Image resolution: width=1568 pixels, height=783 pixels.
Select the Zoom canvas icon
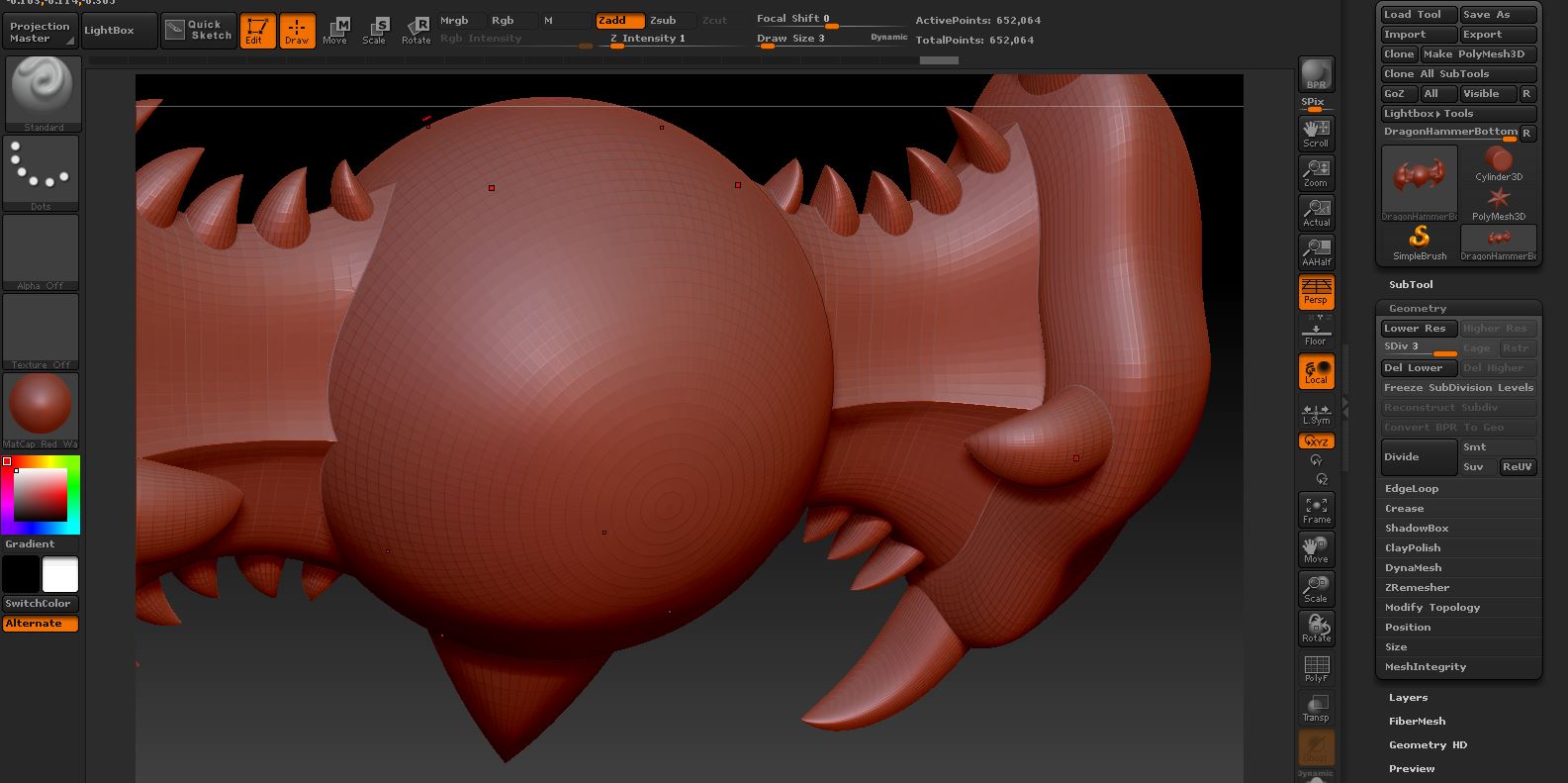coord(1316,172)
